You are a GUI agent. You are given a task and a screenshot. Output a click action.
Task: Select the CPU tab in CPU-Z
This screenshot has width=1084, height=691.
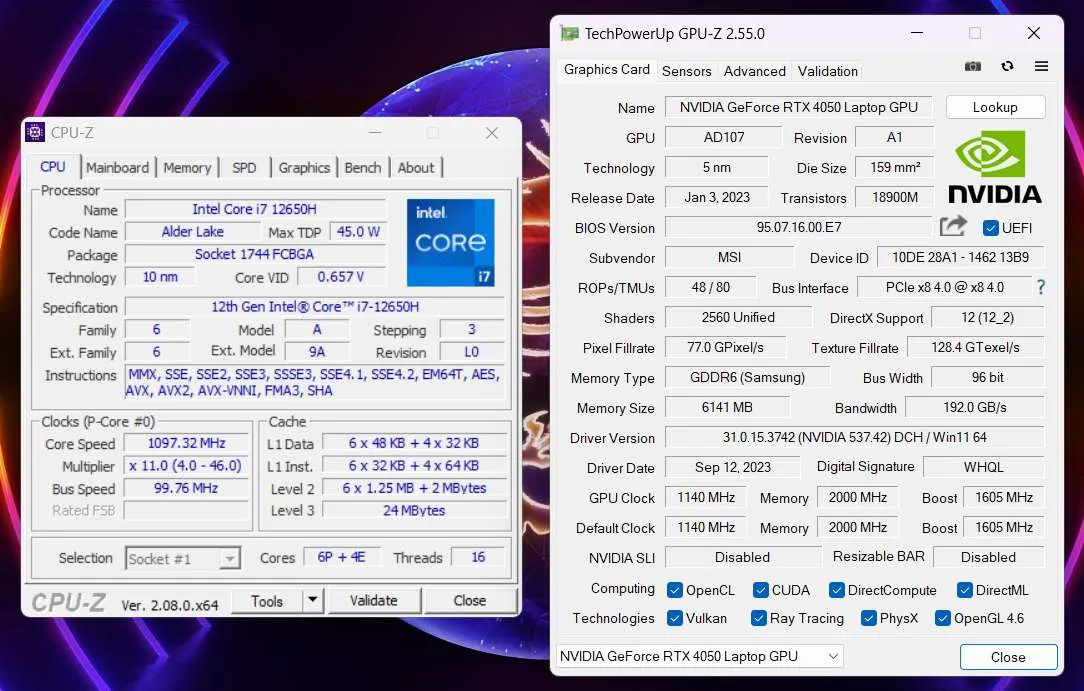click(53, 167)
